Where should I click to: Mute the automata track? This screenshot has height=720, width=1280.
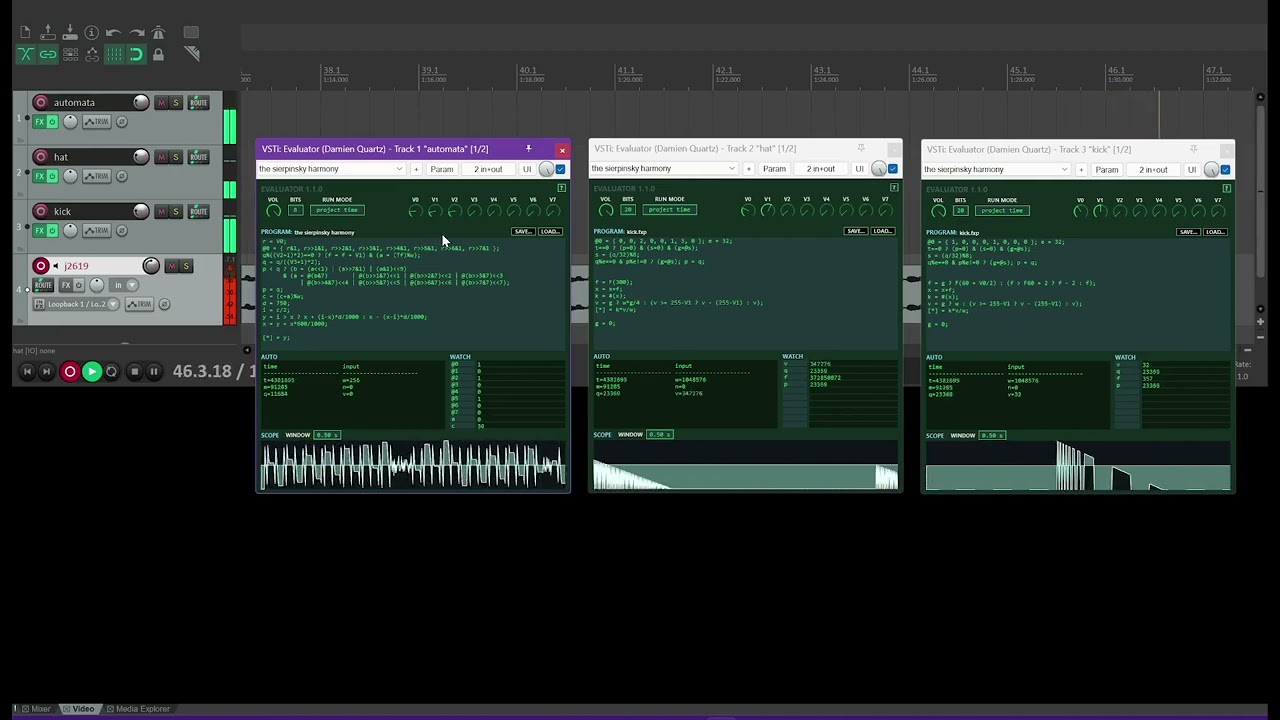pos(161,102)
